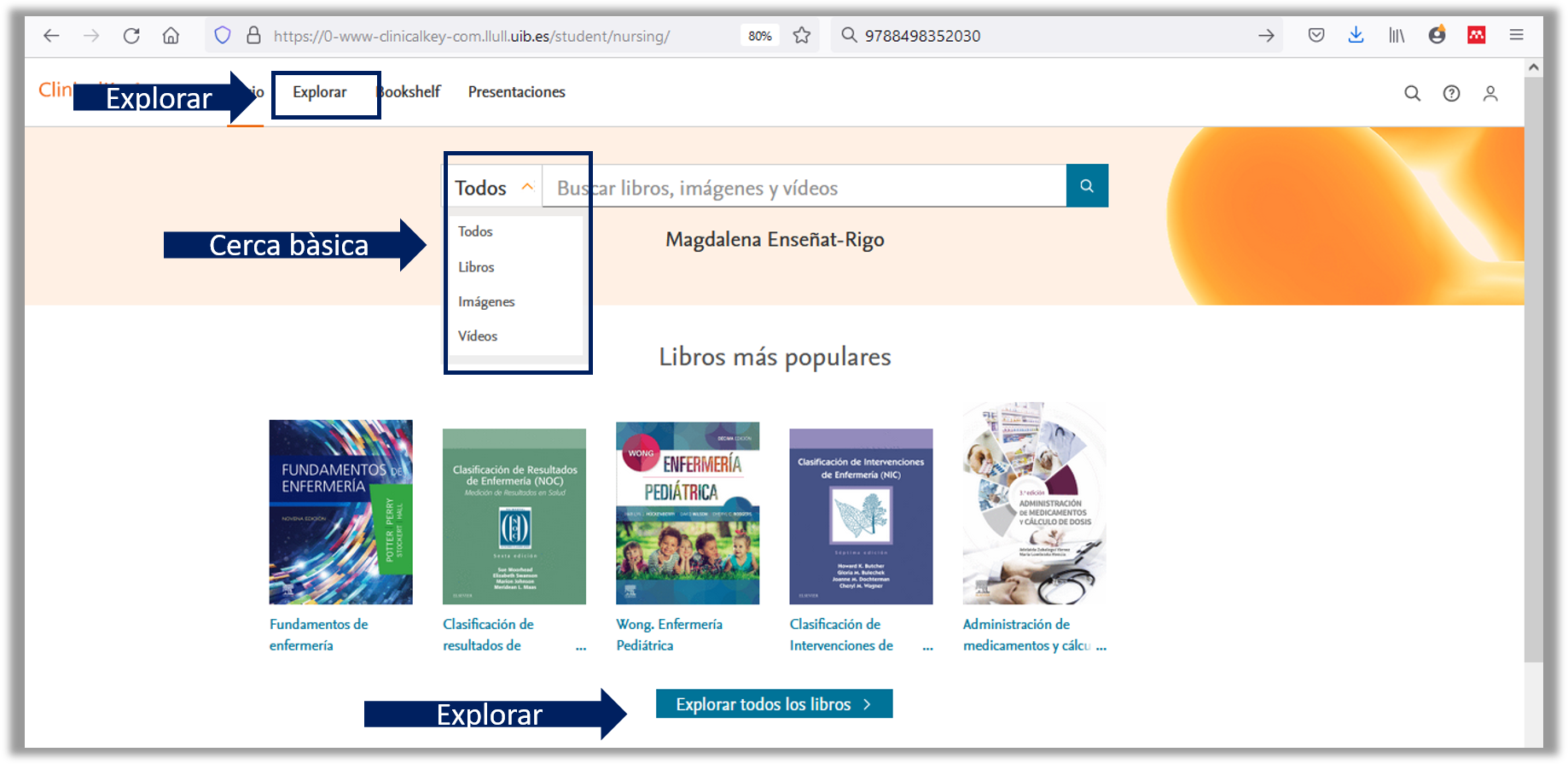Click the red extension icon in toolbar
Image resolution: width=1568 pixels, height=764 pixels.
coord(1477,35)
